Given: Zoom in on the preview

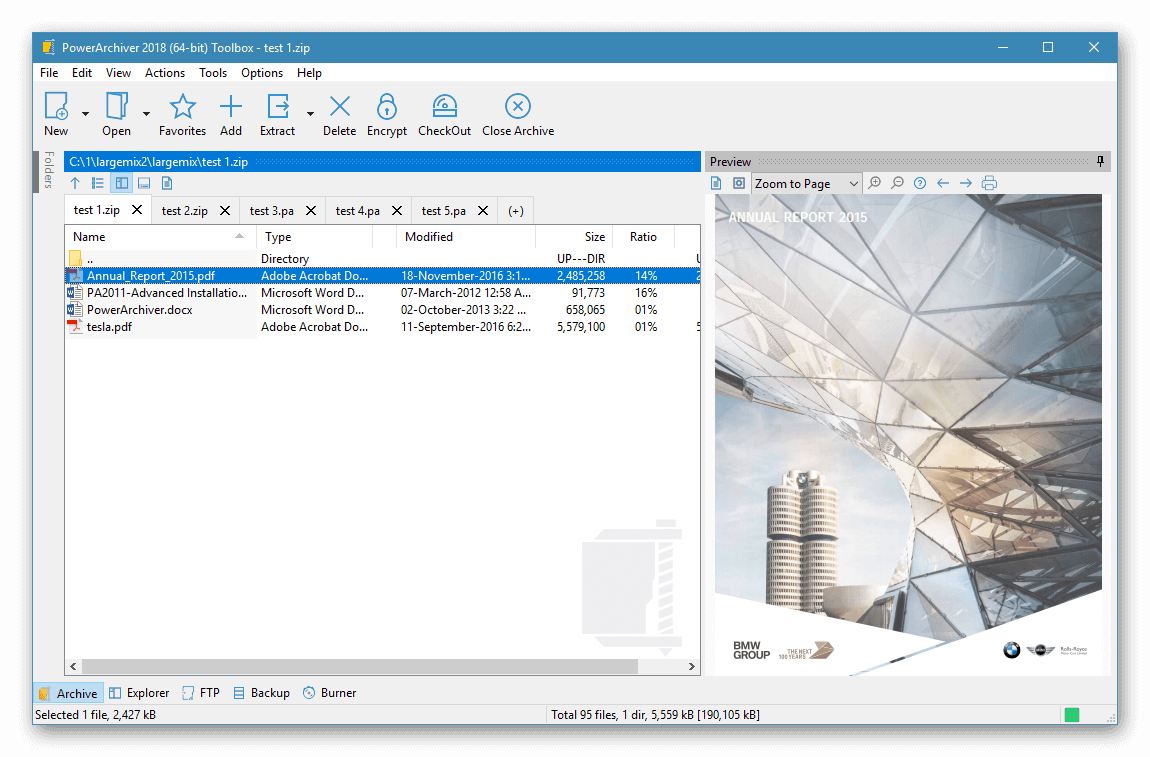Looking at the screenshot, I should (875, 183).
